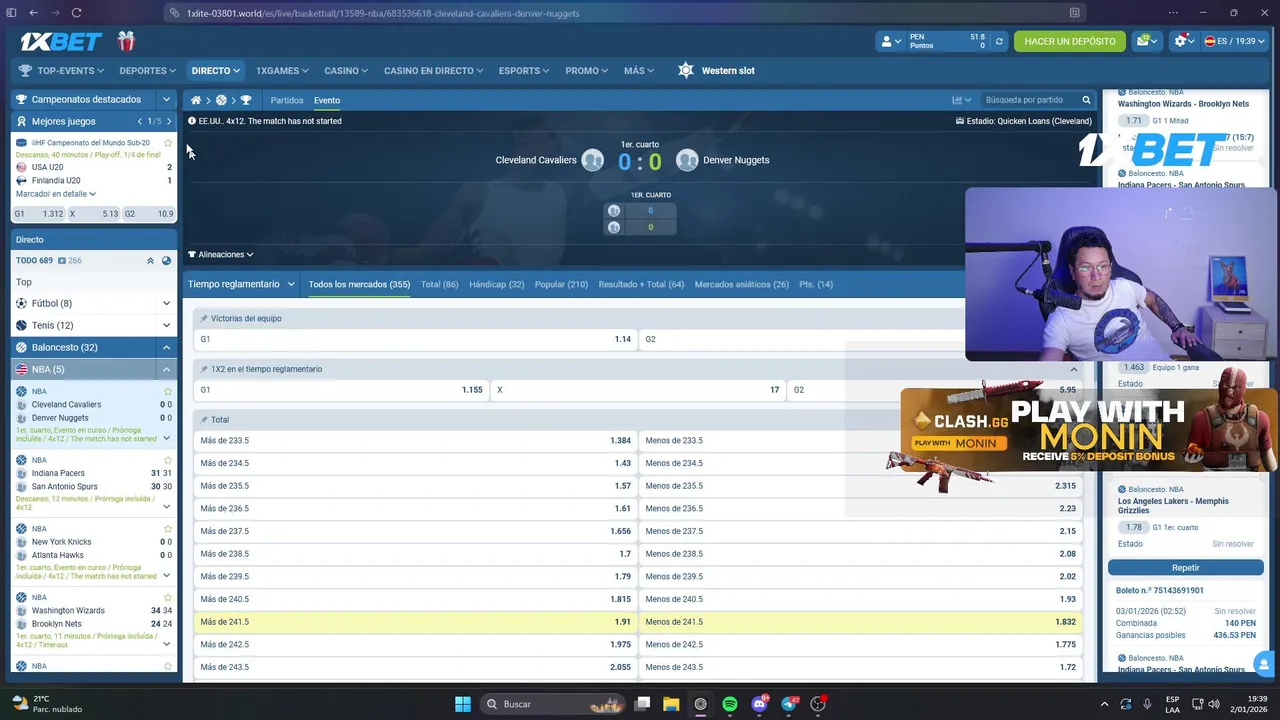The height and width of the screenshot is (720, 1280).
Task: Collapse the Baloncesto (32) section
Action: 166,347
